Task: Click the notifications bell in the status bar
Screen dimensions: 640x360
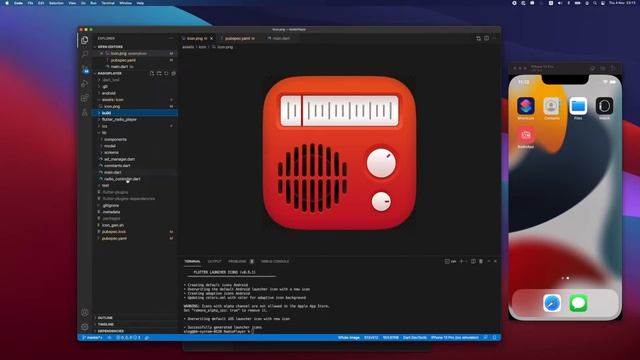Action: (495, 338)
